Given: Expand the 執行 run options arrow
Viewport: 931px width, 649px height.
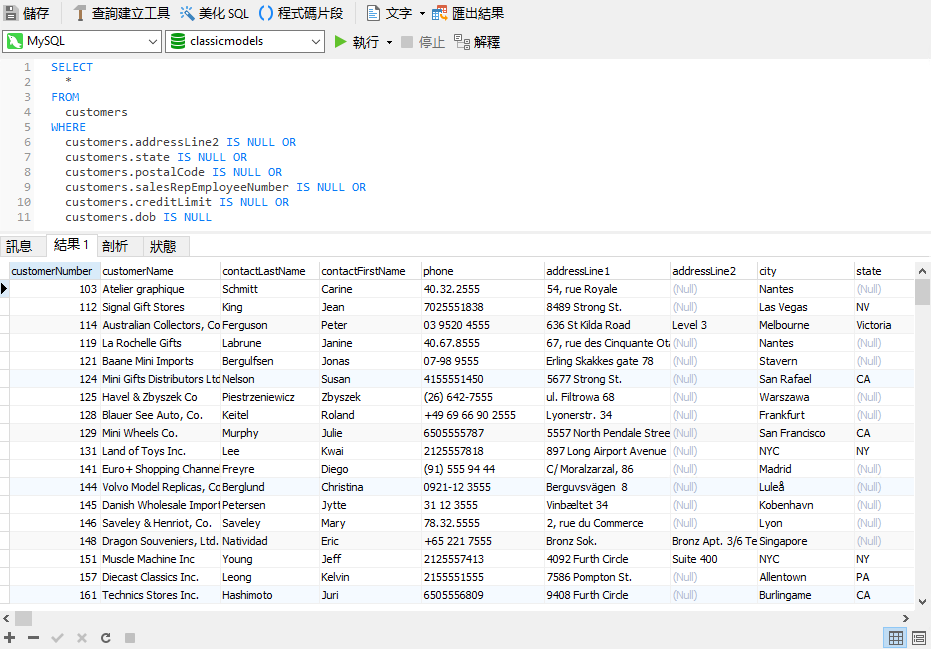Looking at the screenshot, I should (388, 42).
